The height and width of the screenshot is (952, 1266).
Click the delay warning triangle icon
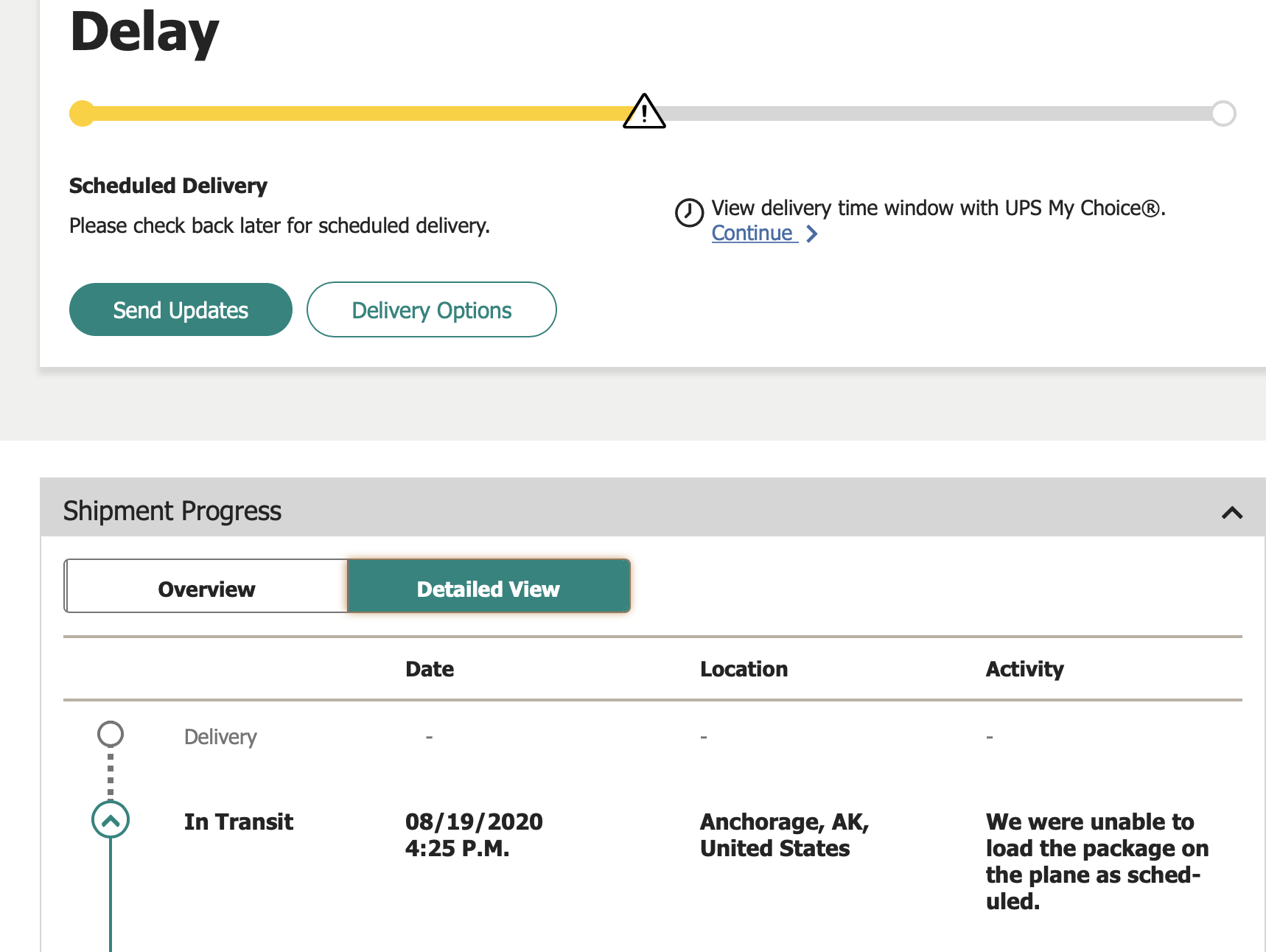click(644, 111)
